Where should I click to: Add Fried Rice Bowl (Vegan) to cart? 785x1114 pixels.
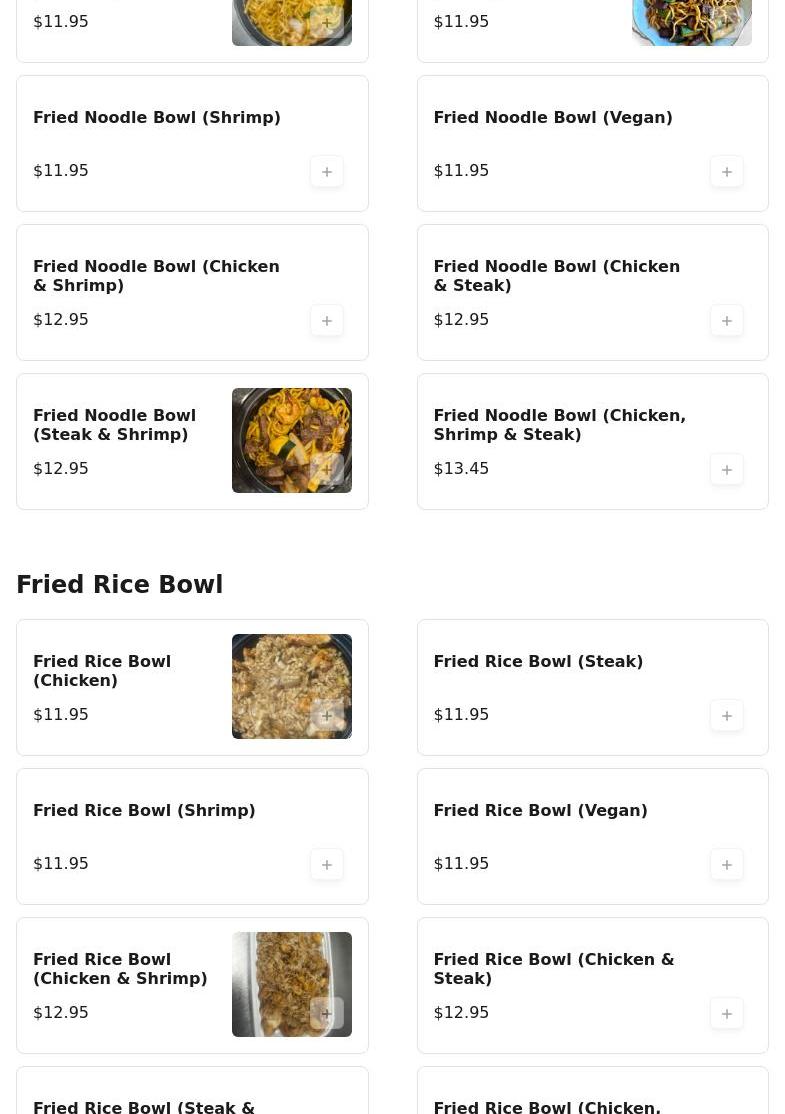[x=727, y=865]
